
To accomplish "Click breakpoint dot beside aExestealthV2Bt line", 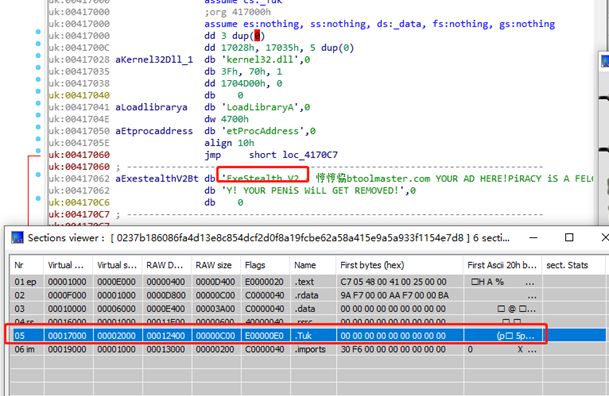I will click(38, 174).
